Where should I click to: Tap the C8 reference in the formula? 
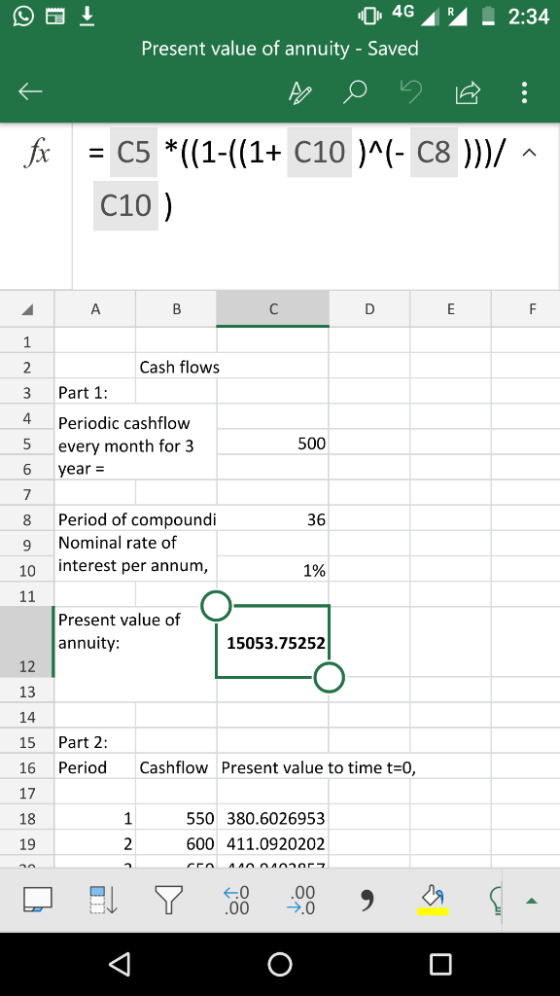click(434, 152)
